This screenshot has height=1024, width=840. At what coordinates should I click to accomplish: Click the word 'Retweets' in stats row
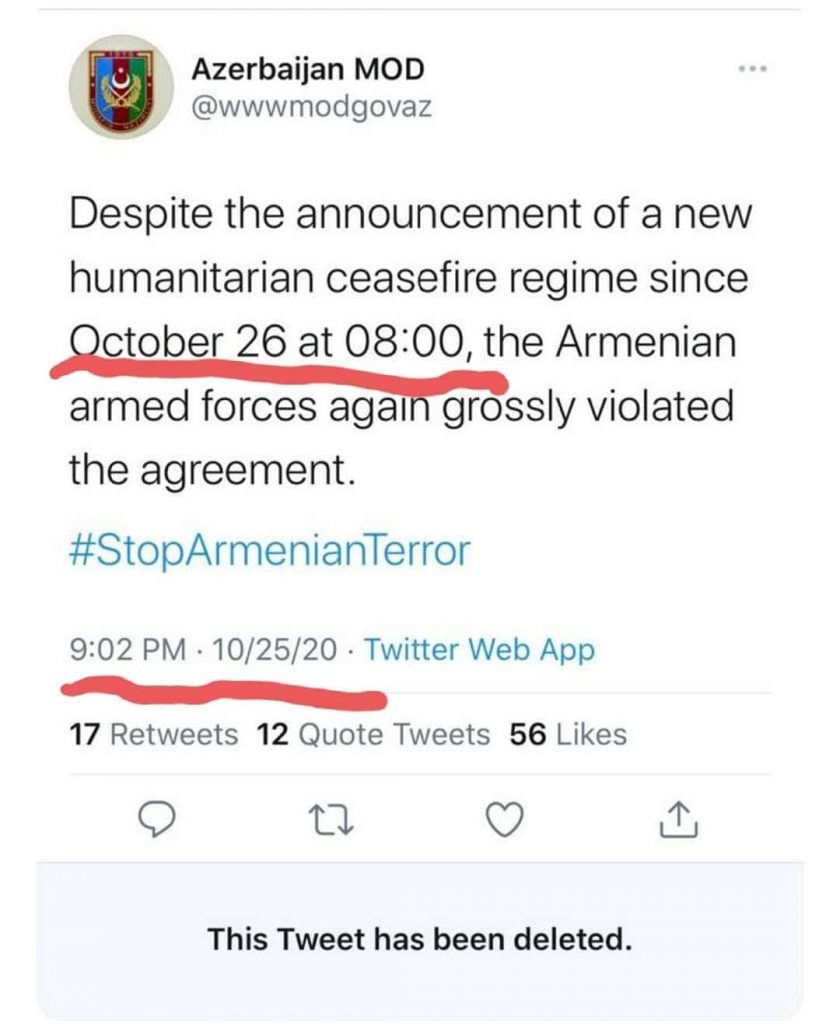pos(174,734)
